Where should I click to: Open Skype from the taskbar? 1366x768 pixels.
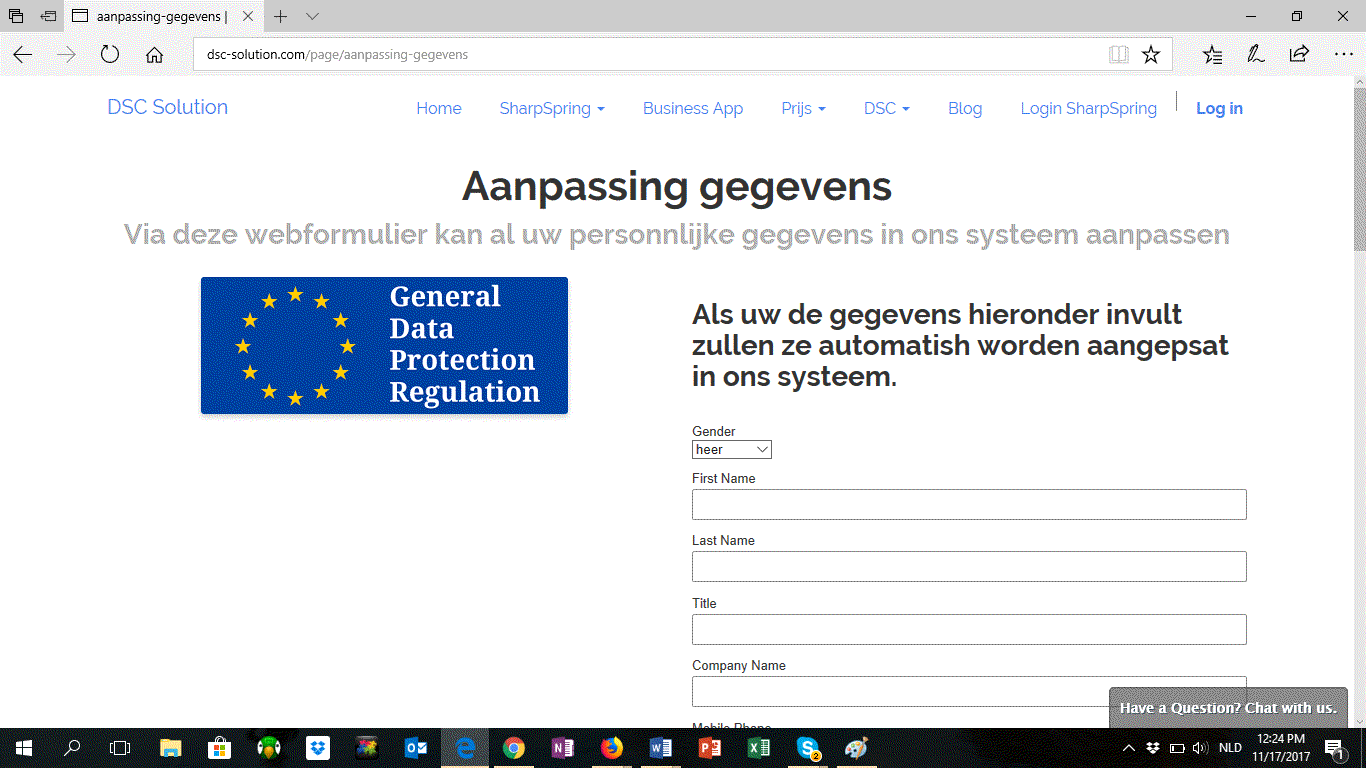coord(807,747)
